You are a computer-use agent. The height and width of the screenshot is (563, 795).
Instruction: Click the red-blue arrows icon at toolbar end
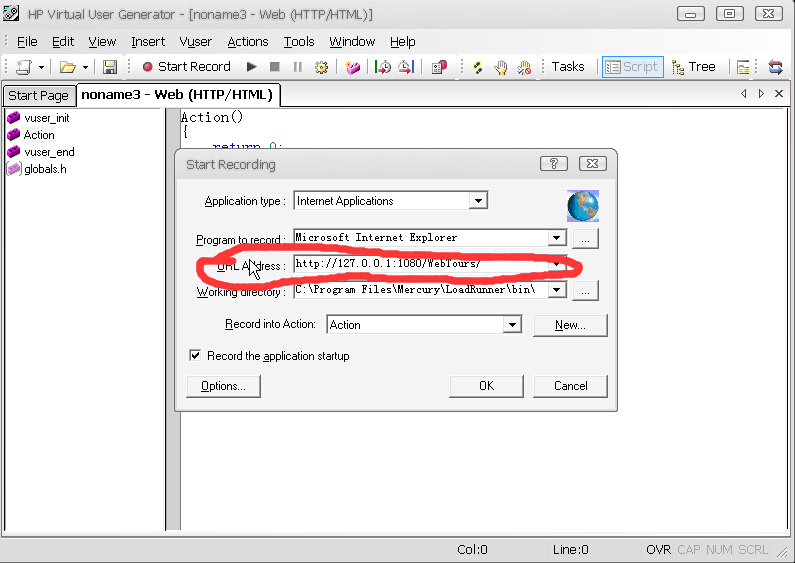pyautogui.click(x=775, y=67)
